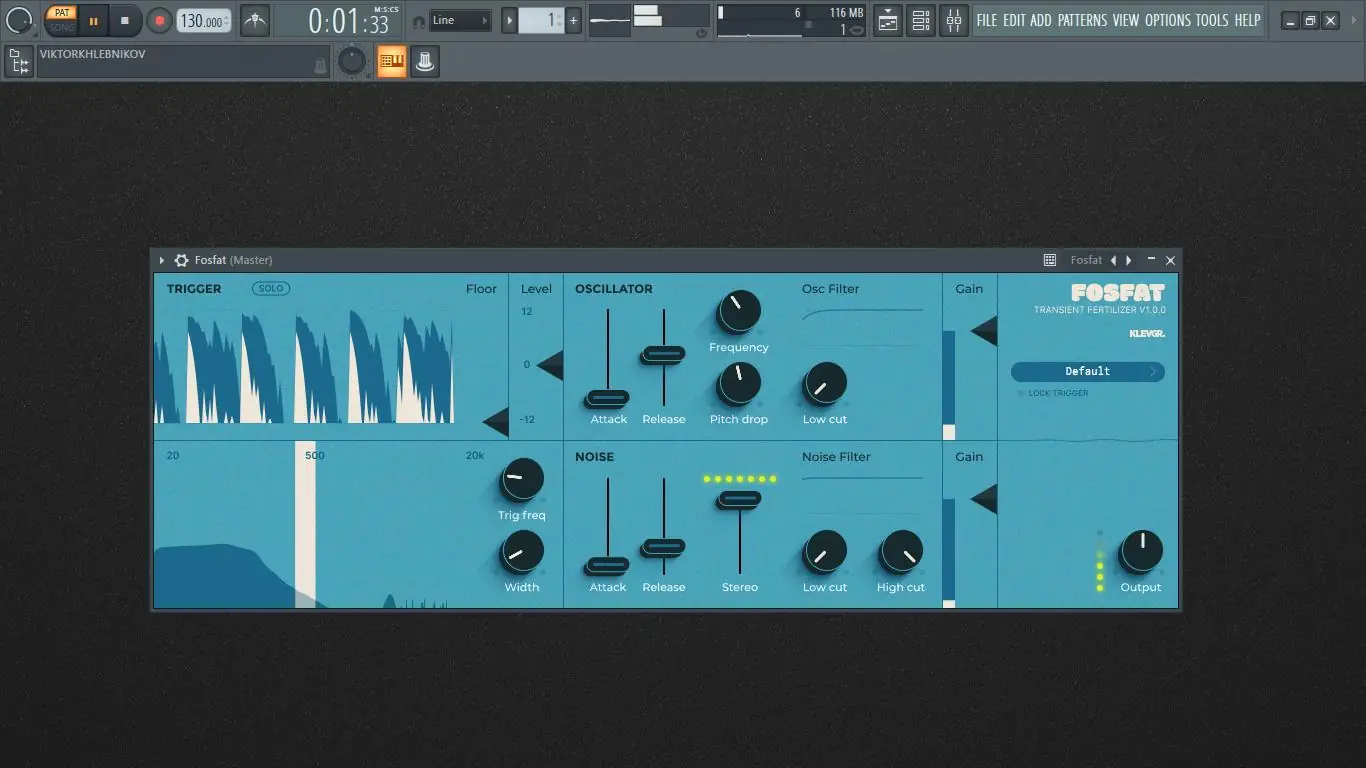Image resolution: width=1366 pixels, height=768 pixels.
Task: Click the Noise Gain triangle handle
Action: click(984, 498)
